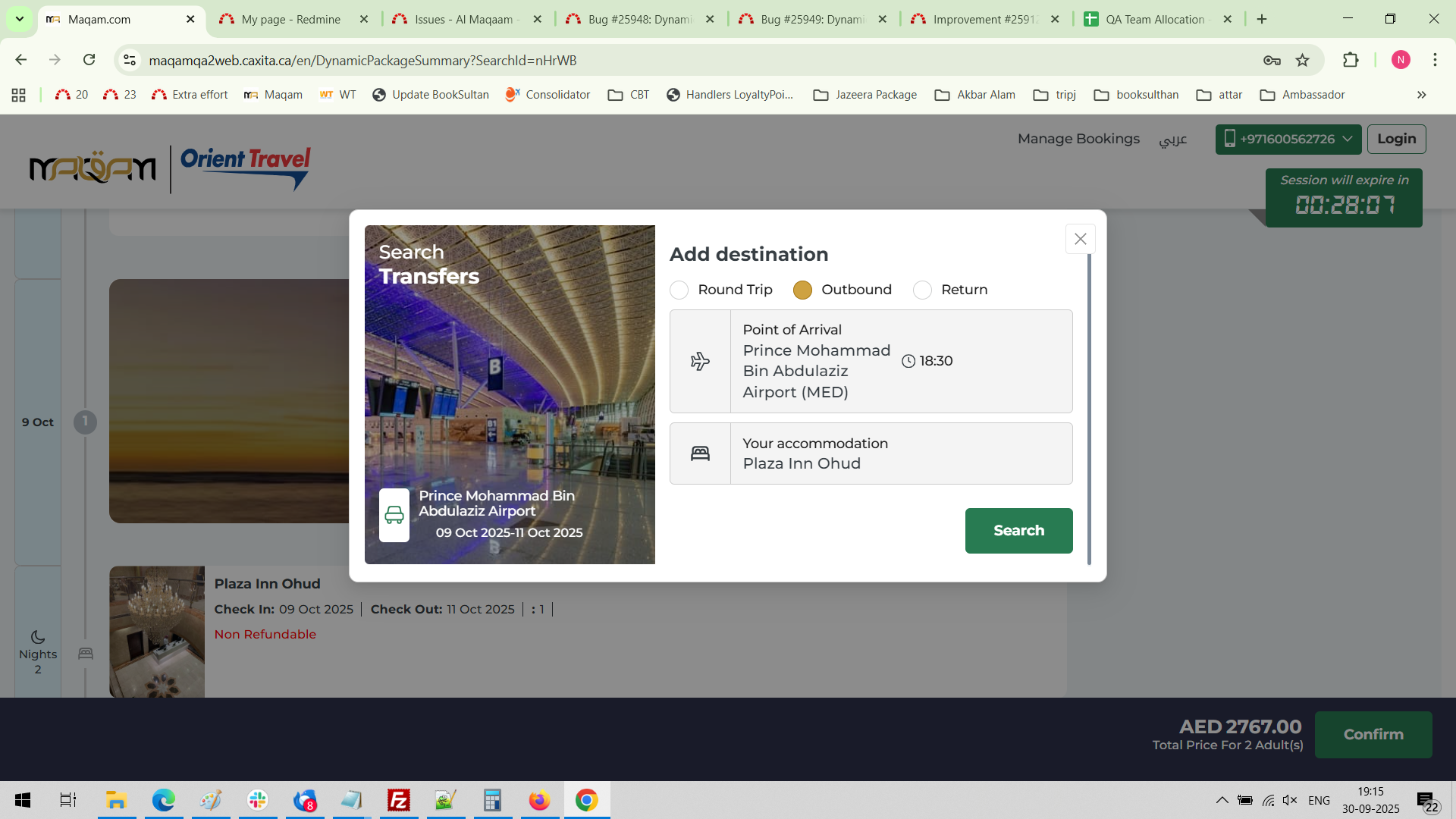
Task: Select the Outbound radio option
Action: coord(802,290)
